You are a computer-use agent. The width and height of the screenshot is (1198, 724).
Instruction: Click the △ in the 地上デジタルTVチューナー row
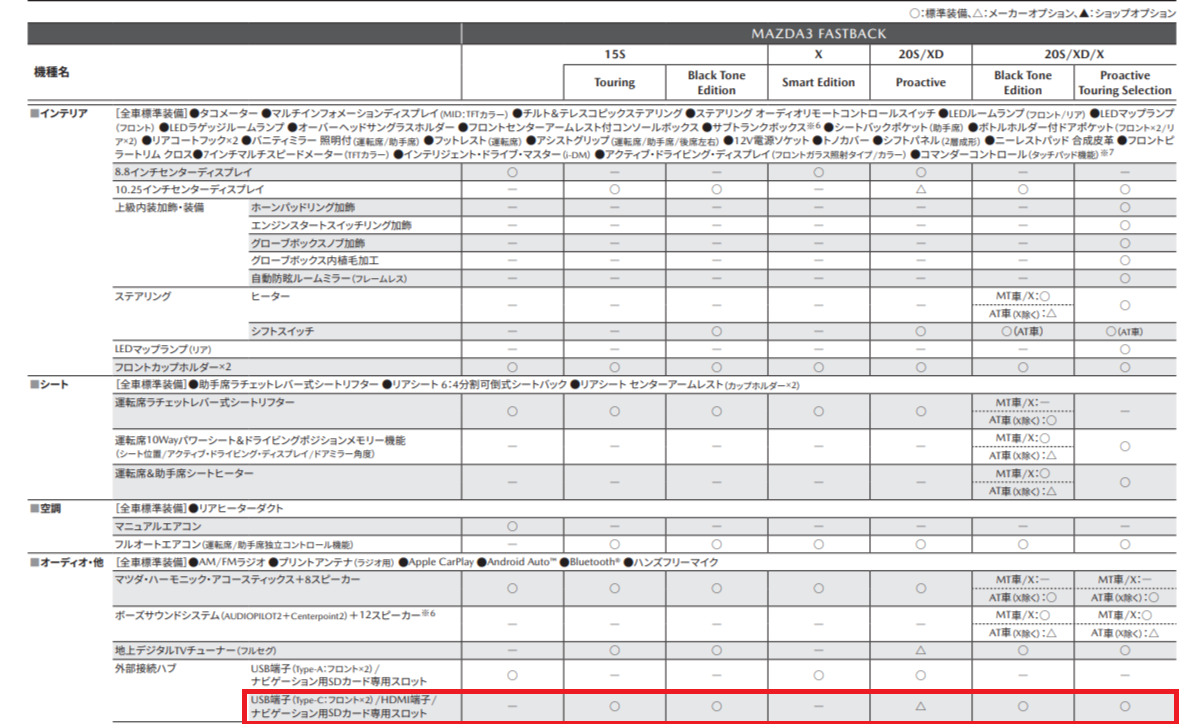(x=921, y=651)
